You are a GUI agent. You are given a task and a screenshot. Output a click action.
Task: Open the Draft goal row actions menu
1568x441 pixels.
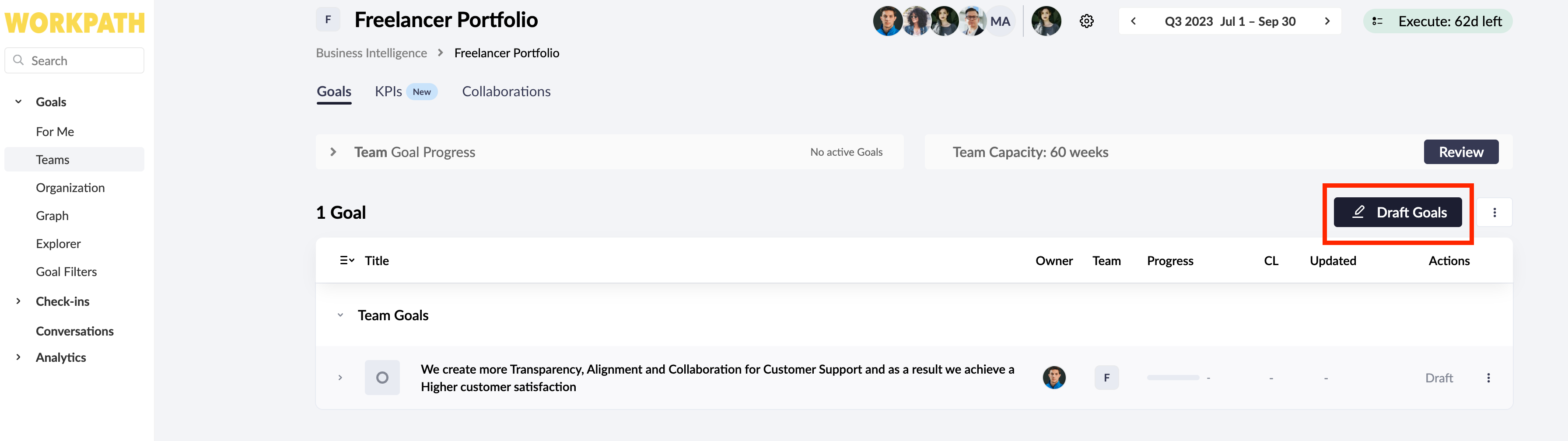point(1488,378)
